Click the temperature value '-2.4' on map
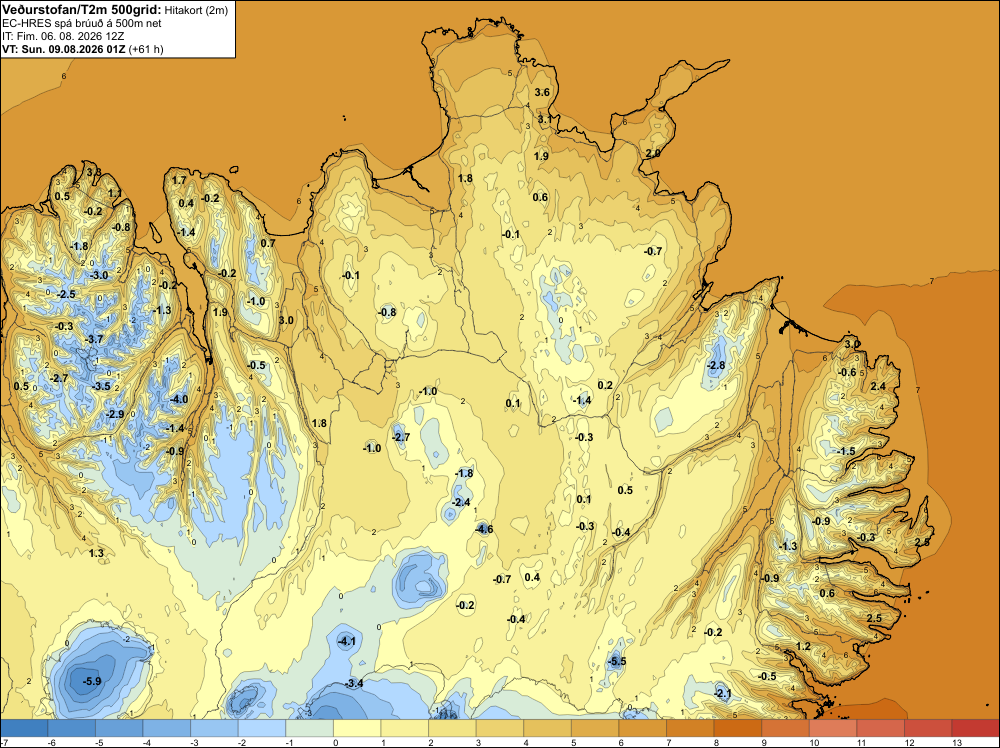The width and height of the screenshot is (1000, 748). [460, 502]
